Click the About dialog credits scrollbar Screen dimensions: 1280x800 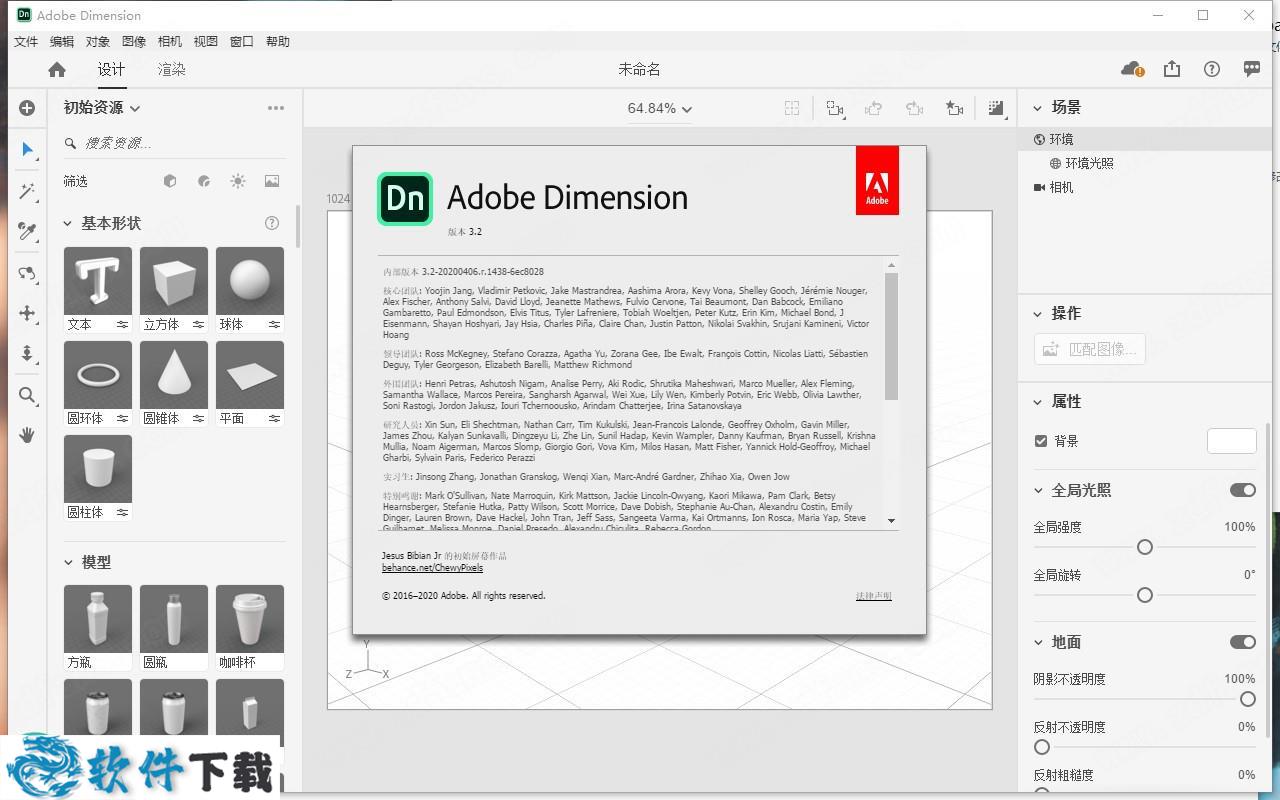[x=891, y=336]
